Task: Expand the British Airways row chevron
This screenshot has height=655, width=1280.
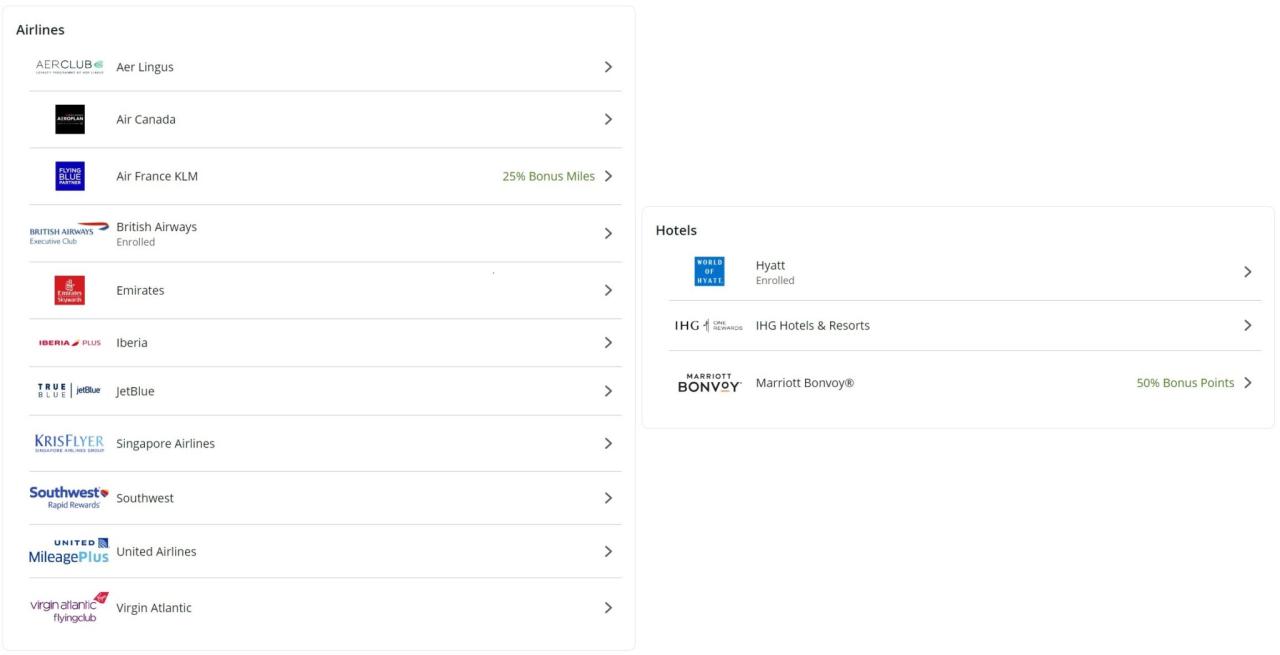Action: (608, 233)
